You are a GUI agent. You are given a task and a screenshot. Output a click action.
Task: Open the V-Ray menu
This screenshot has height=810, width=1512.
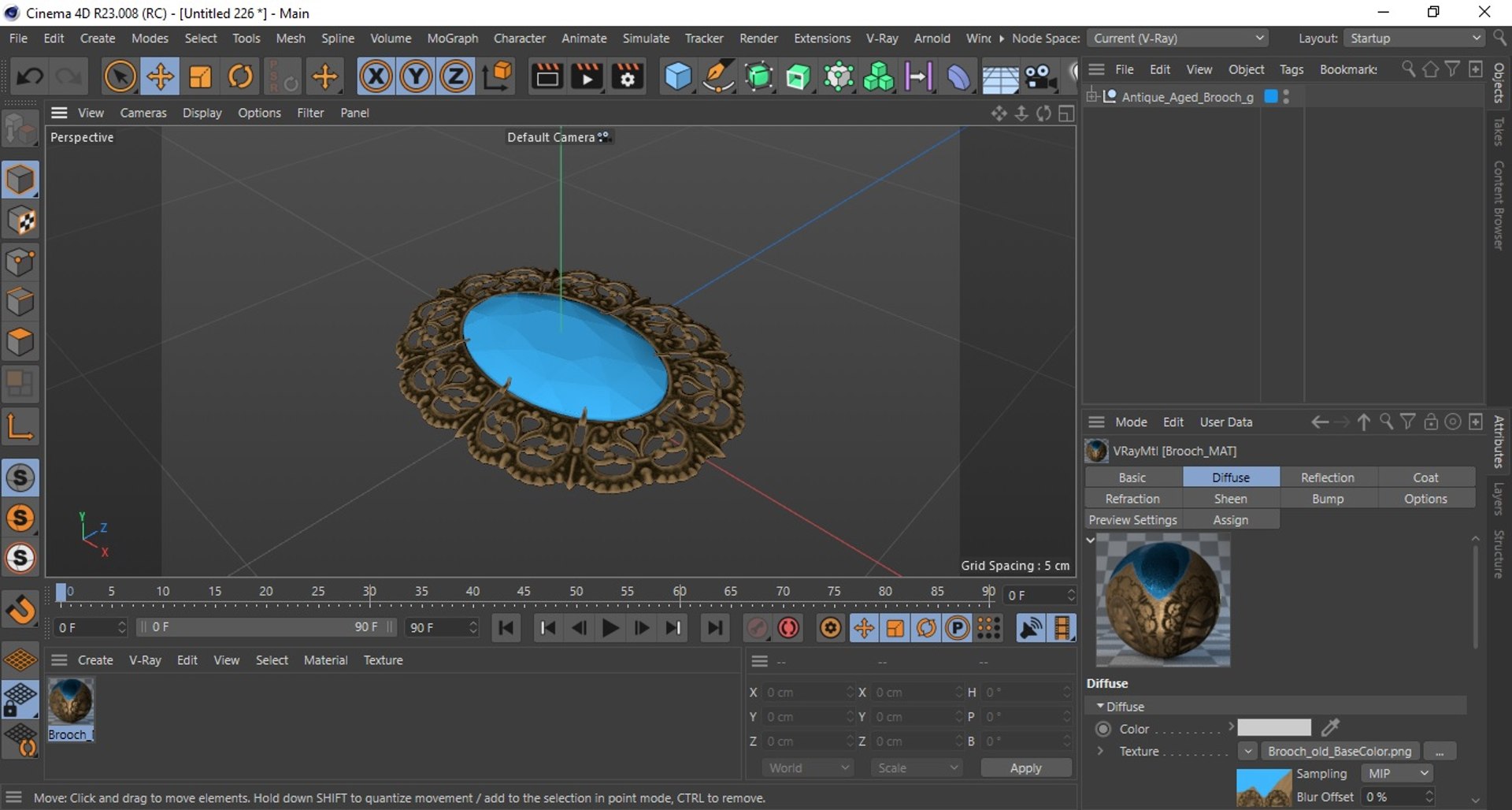pyautogui.click(x=882, y=38)
